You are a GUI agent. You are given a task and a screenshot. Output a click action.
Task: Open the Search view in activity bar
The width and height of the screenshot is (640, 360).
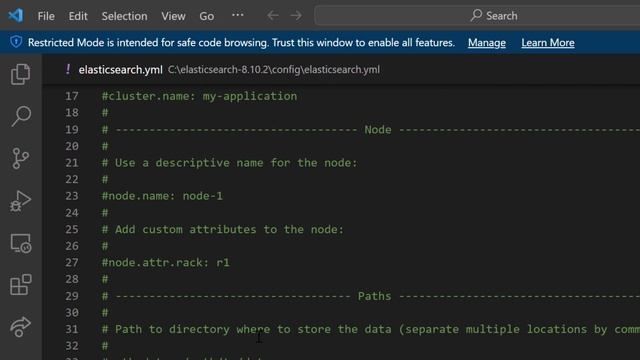click(20, 116)
